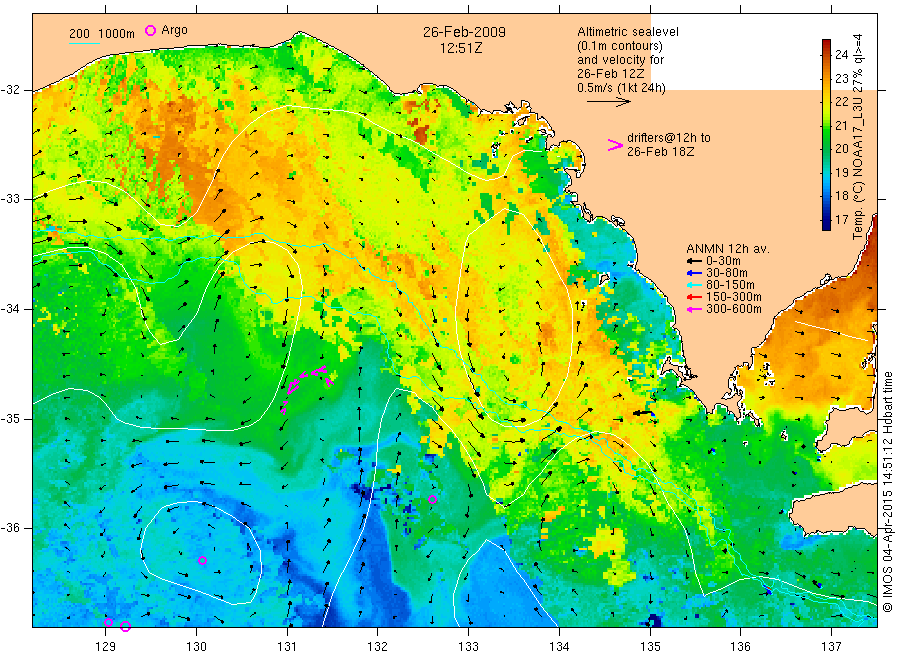The width and height of the screenshot is (900, 660).
Task: Click the "Altimetric sealevel" legend line
Action: tap(627, 32)
